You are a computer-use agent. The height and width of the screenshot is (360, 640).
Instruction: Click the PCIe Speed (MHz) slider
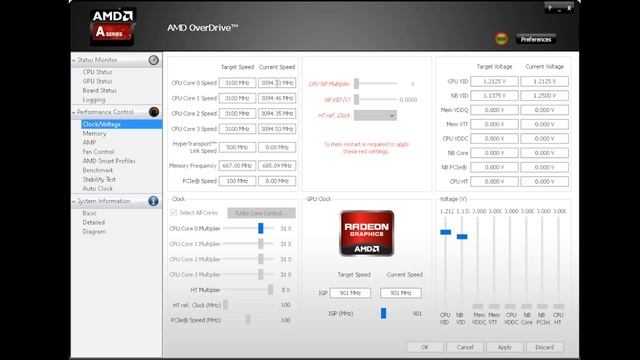[x=248, y=320]
